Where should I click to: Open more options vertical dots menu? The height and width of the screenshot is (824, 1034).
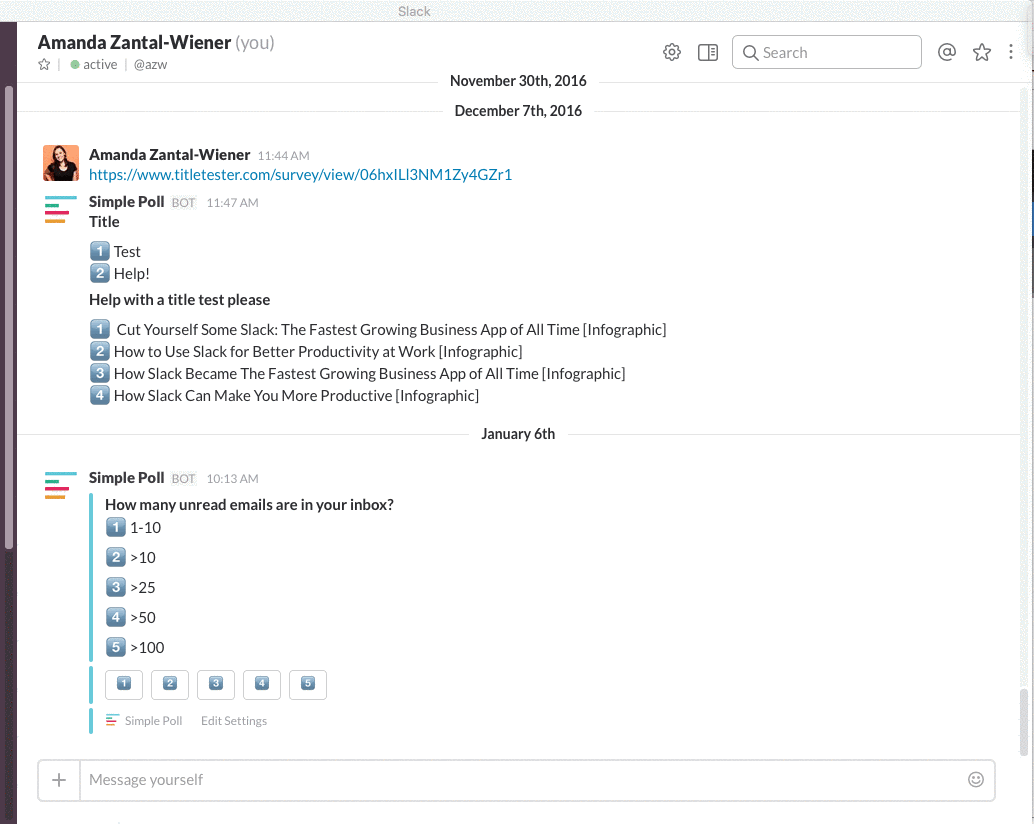click(1012, 53)
